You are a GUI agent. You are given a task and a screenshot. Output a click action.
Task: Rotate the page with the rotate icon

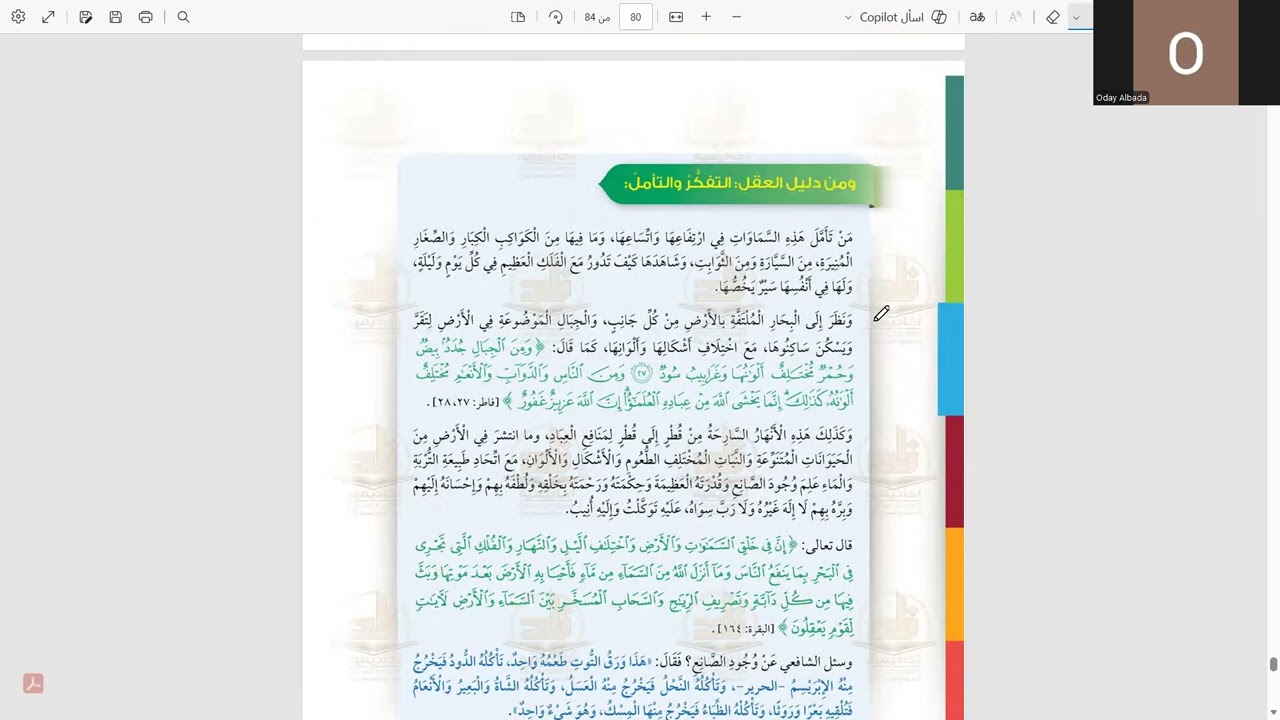556,17
